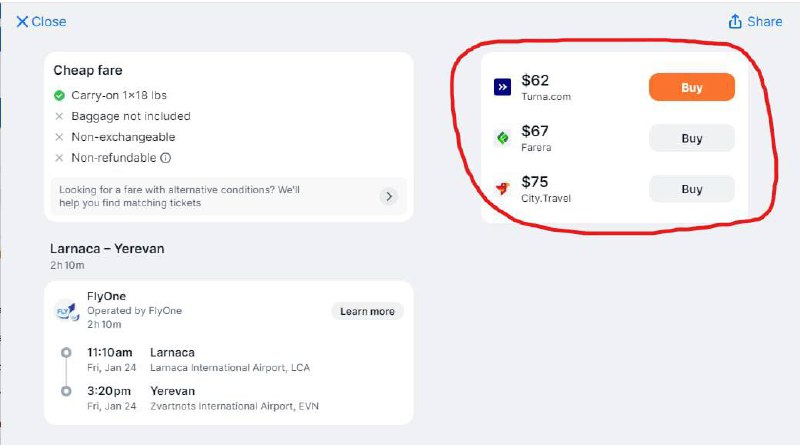800x445 pixels.
Task: Buy the $67 ticket from Farera
Action: 691,138
